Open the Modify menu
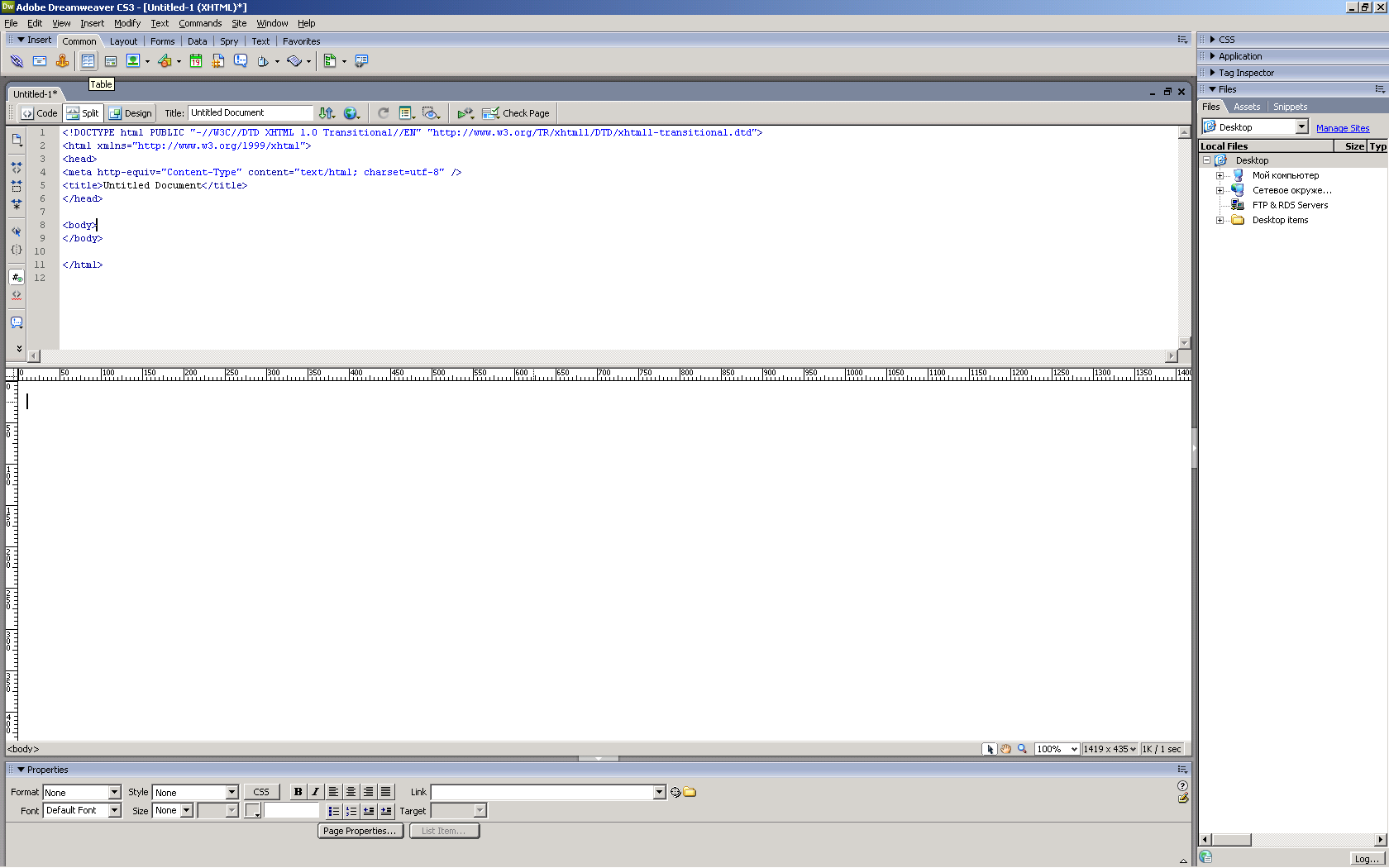 point(127,23)
